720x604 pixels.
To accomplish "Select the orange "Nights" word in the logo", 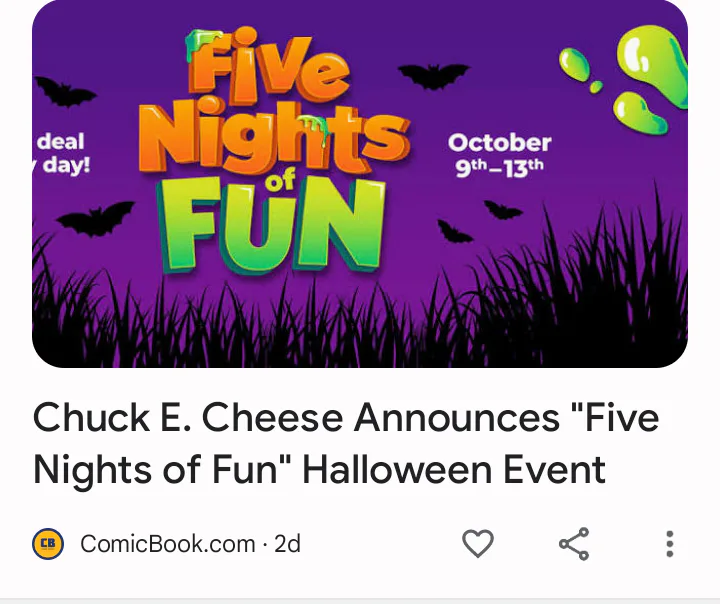I will (x=272, y=138).
